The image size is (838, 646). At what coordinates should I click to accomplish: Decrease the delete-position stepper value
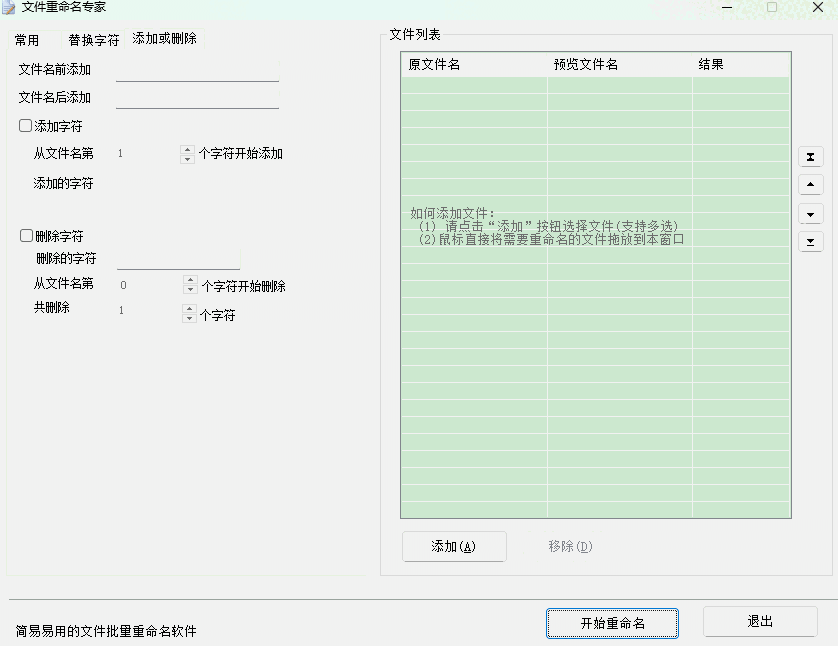point(188,288)
